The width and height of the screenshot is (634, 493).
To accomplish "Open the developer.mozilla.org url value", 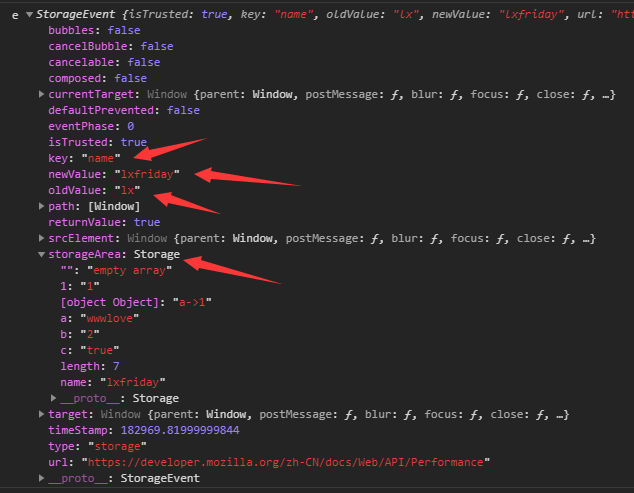I will click(285, 462).
